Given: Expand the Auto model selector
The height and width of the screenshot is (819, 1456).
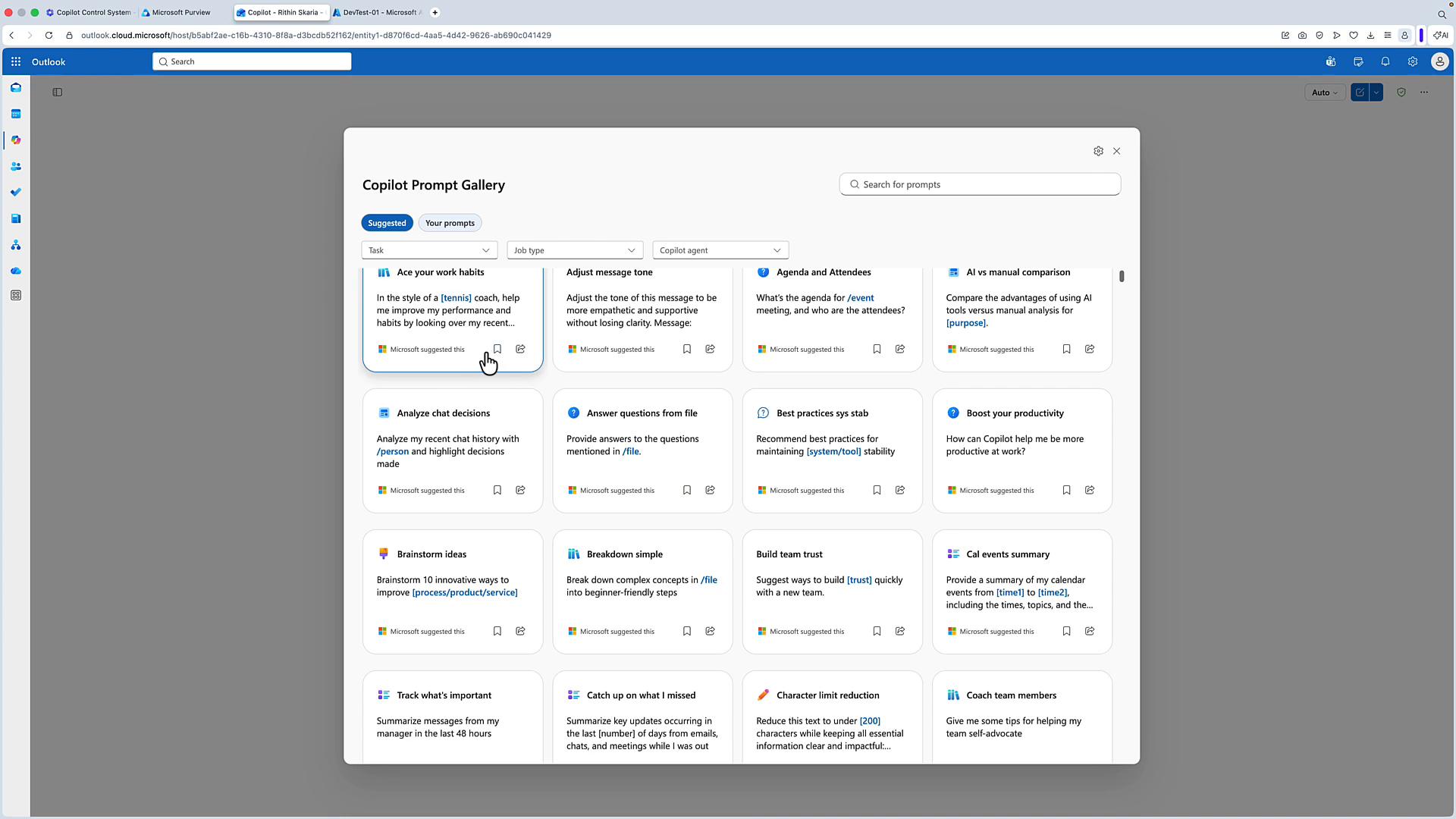Looking at the screenshot, I should [1324, 93].
